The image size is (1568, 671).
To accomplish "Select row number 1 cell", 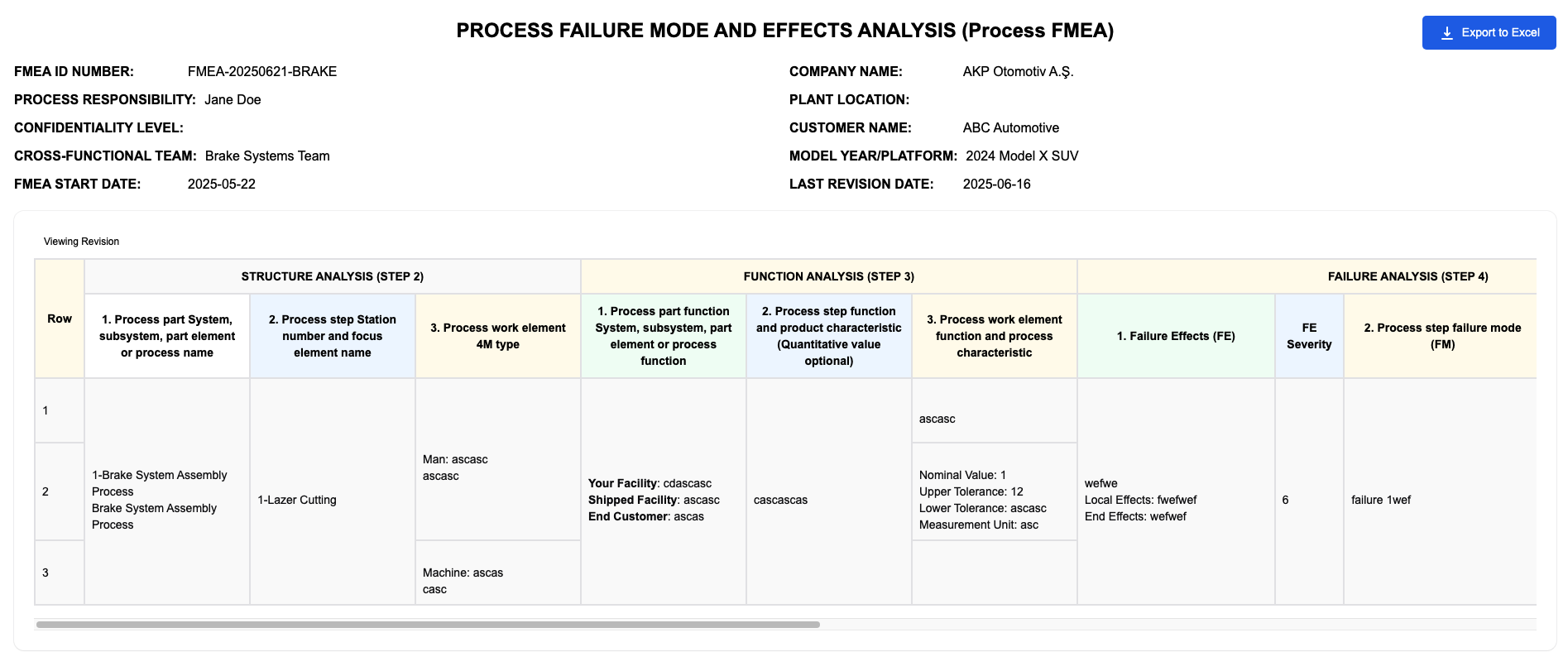I will pos(60,410).
